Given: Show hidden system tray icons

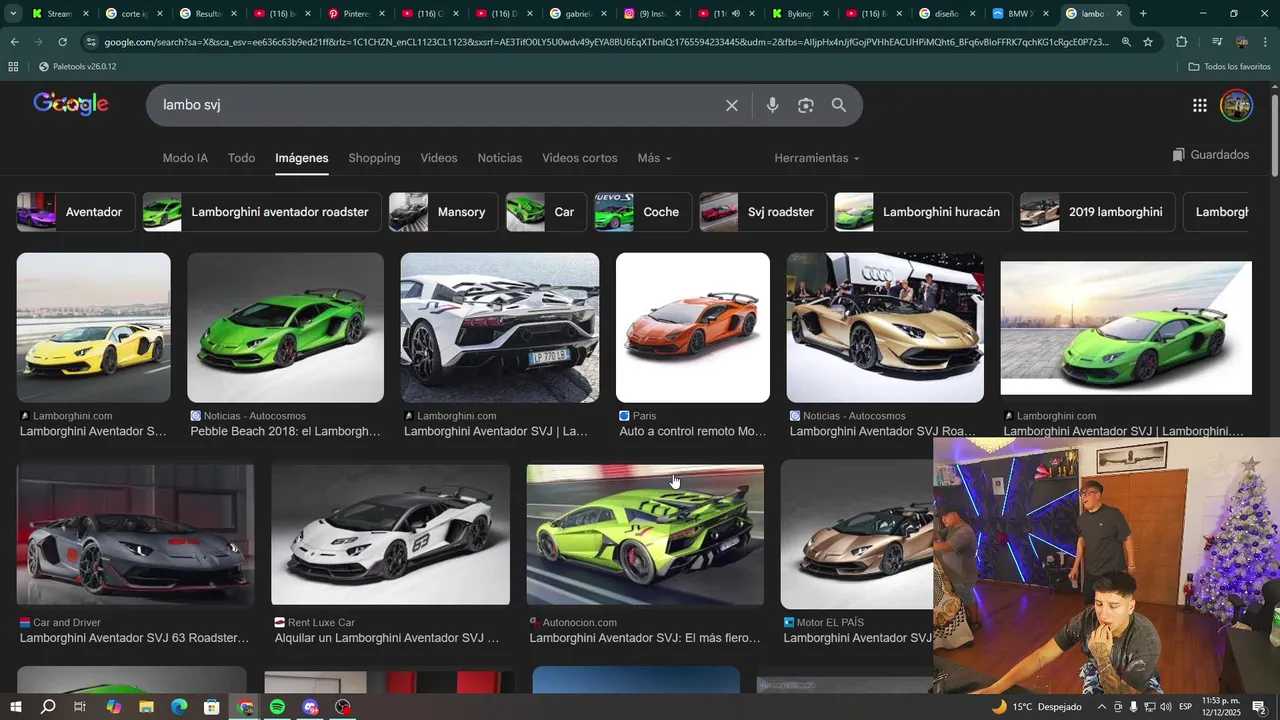Looking at the screenshot, I should pos(1102,707).
